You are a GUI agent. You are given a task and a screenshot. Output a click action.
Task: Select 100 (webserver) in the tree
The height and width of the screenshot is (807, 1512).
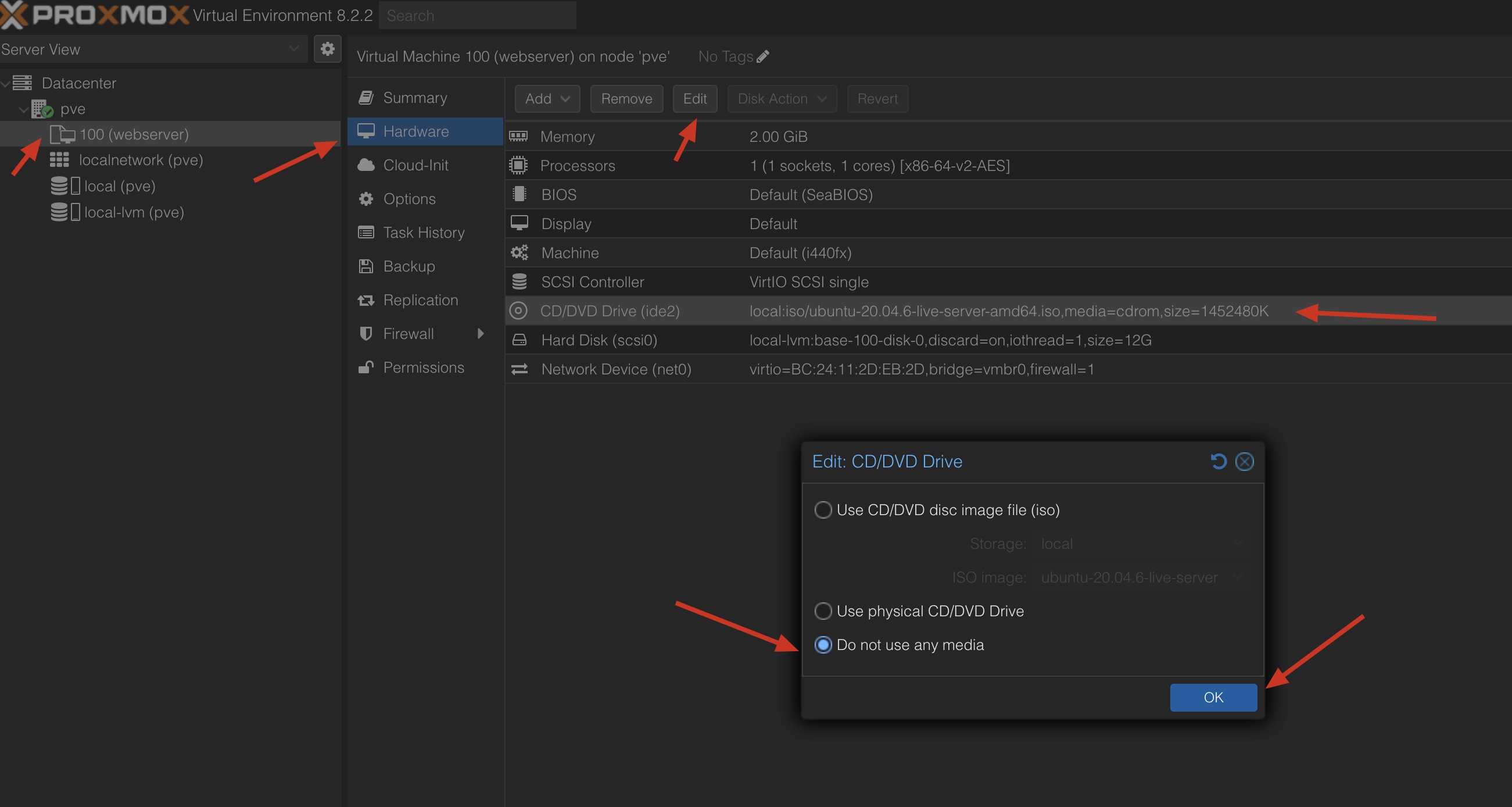[x=170, y=134]
